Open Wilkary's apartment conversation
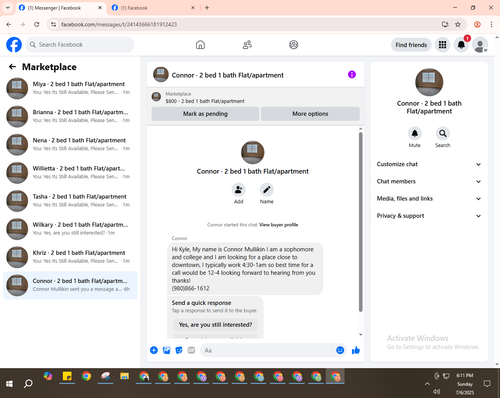Viewport: 500px width, 398px height. click(70, 229)
